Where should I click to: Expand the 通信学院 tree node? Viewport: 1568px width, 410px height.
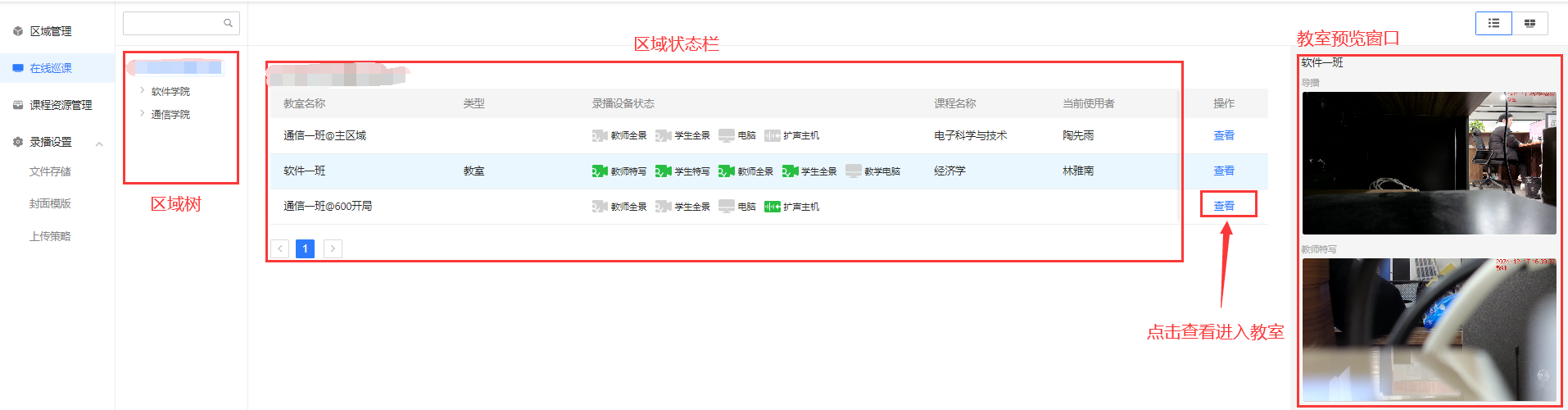pyautogui.click(x=143, y=114)
